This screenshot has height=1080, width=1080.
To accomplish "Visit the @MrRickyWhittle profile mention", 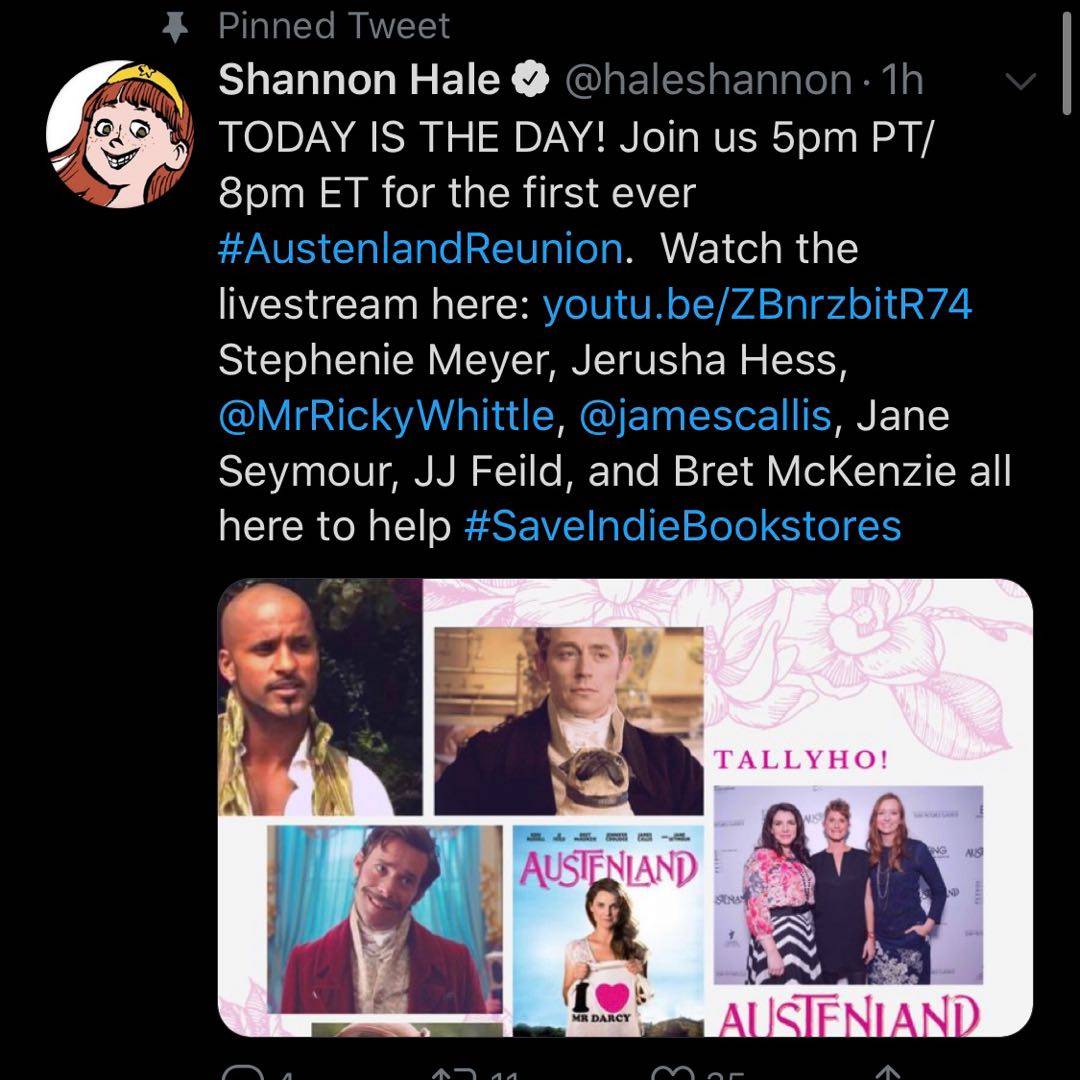I will coord(385,415).
